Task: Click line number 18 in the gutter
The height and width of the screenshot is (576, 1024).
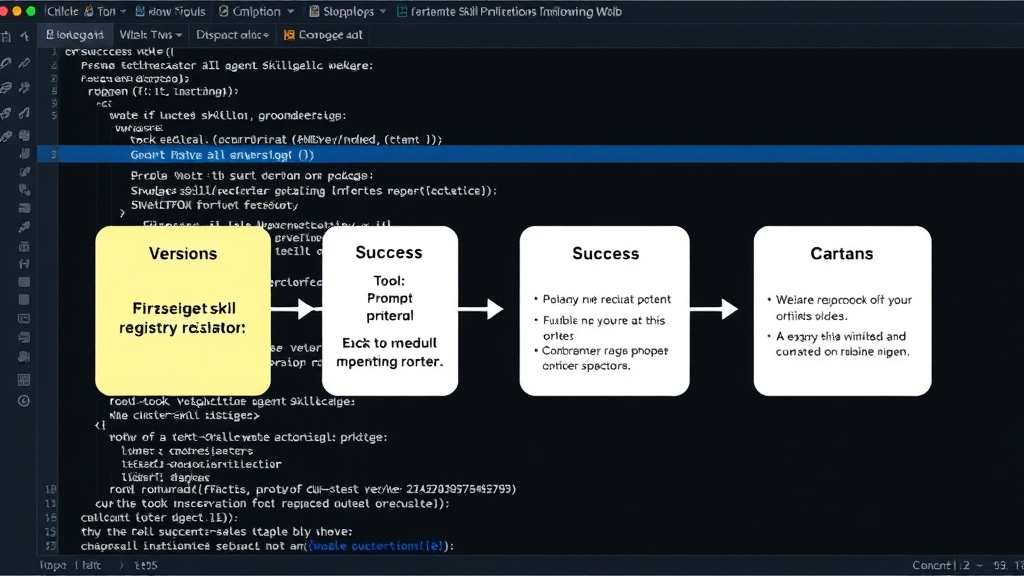Action: coord(51,489)
